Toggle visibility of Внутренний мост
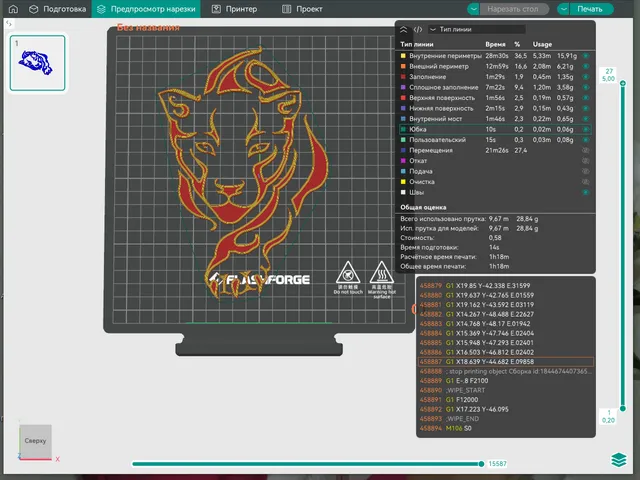This screenshot has width=640, height=480. click(x=586, y=119)
